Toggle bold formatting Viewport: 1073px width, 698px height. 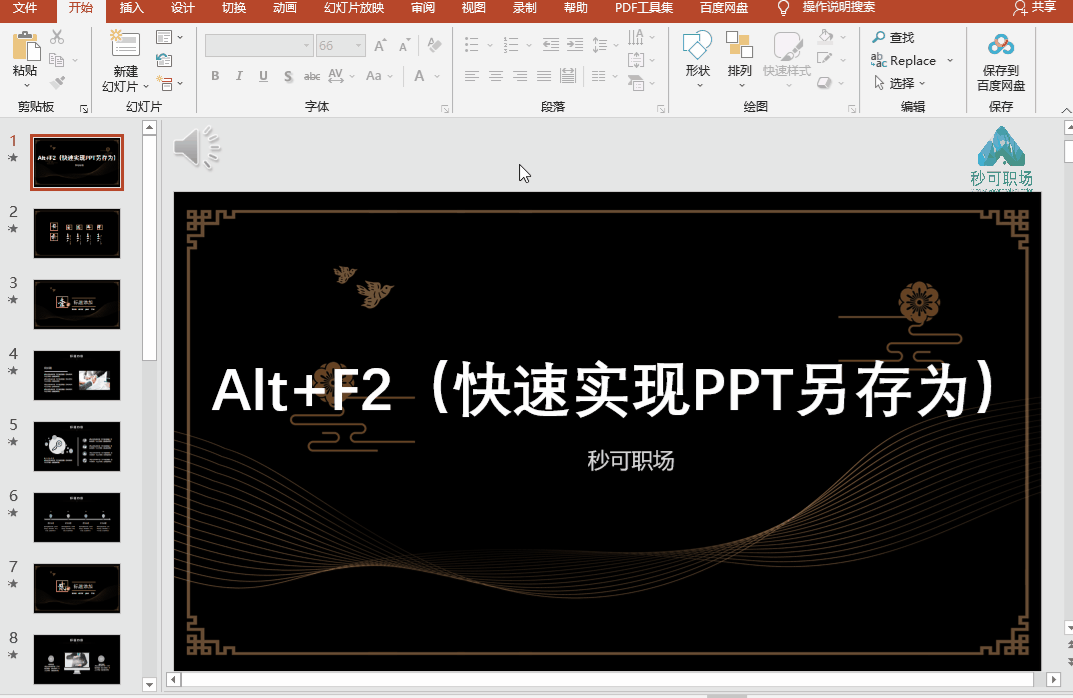point(214,76)
